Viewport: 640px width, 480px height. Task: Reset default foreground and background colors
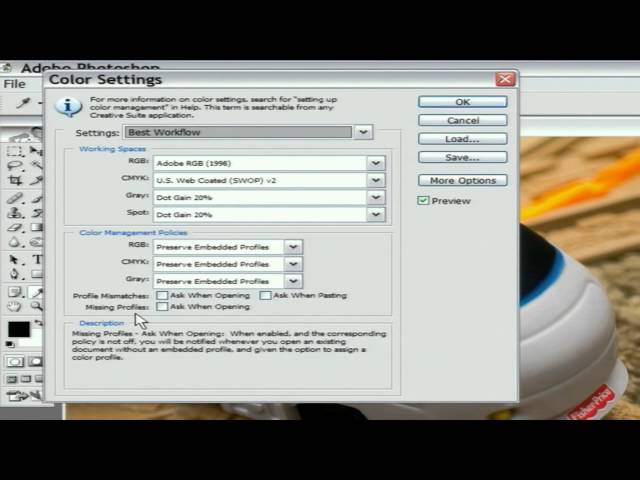(10, 345)
